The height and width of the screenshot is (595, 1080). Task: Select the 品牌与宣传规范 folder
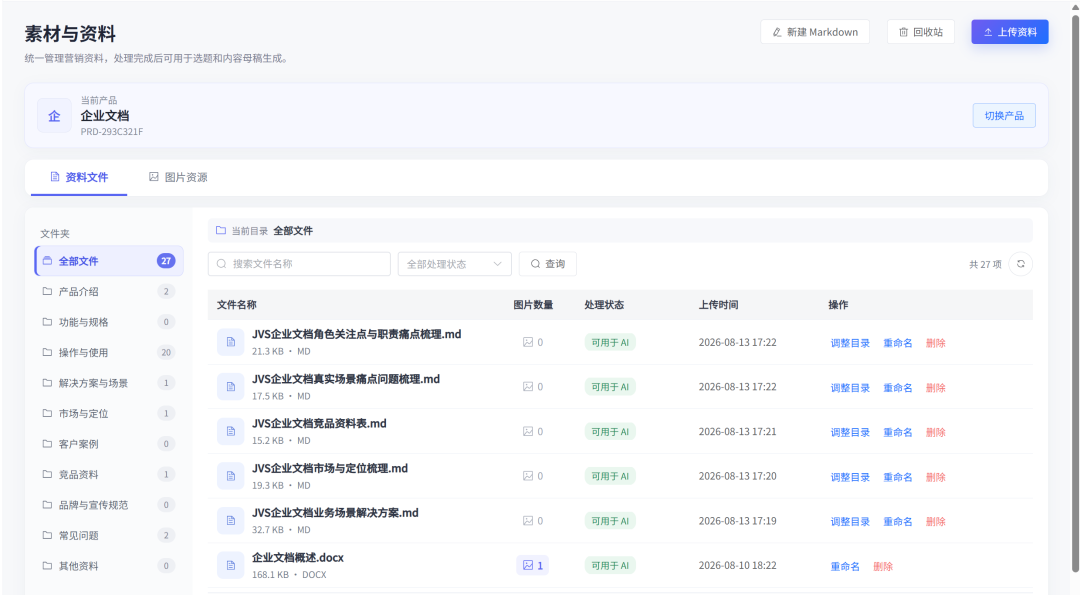pos(110,505)
